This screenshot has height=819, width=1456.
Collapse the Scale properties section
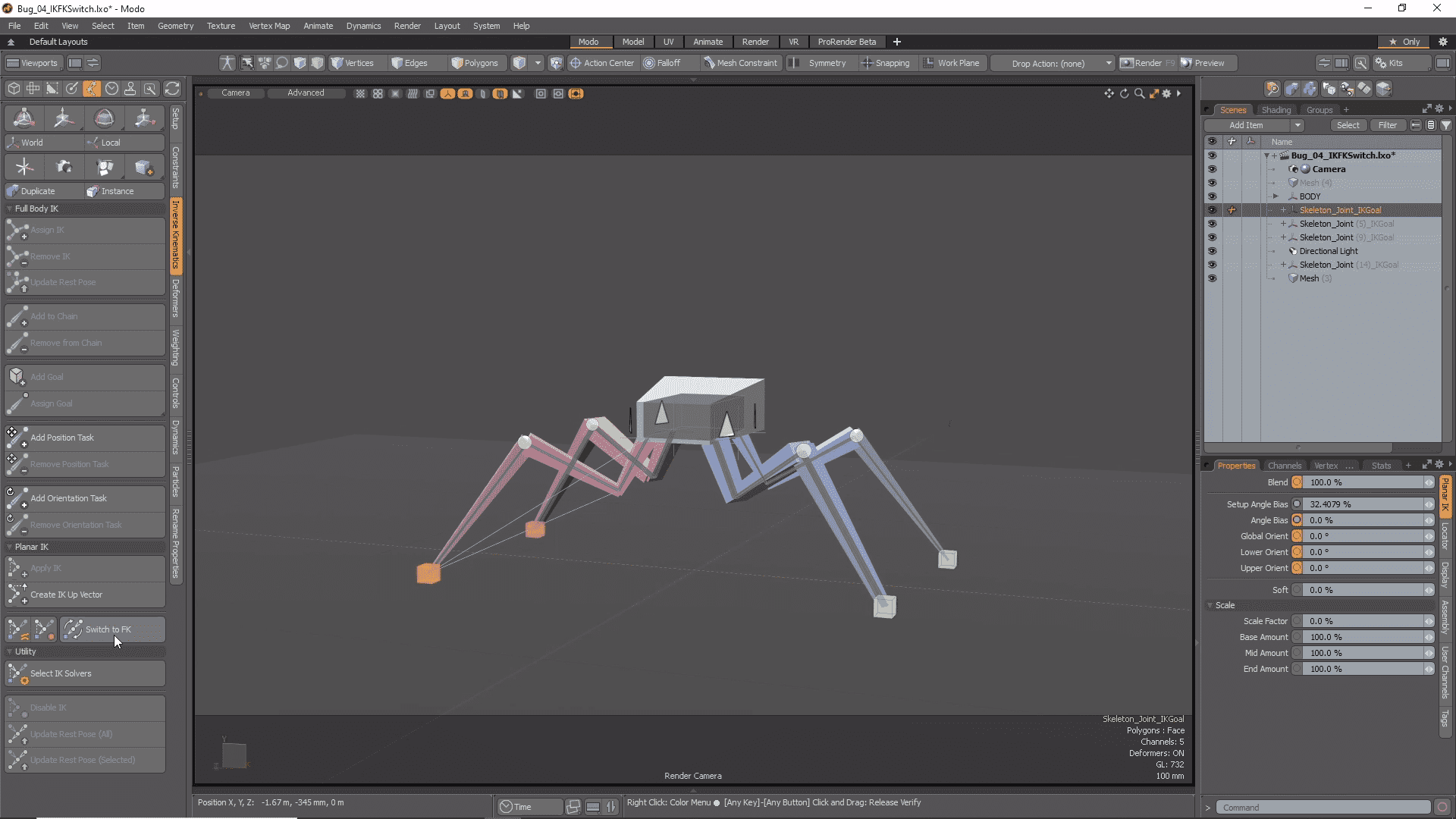pyautogui.click(x=1210, y=605)
